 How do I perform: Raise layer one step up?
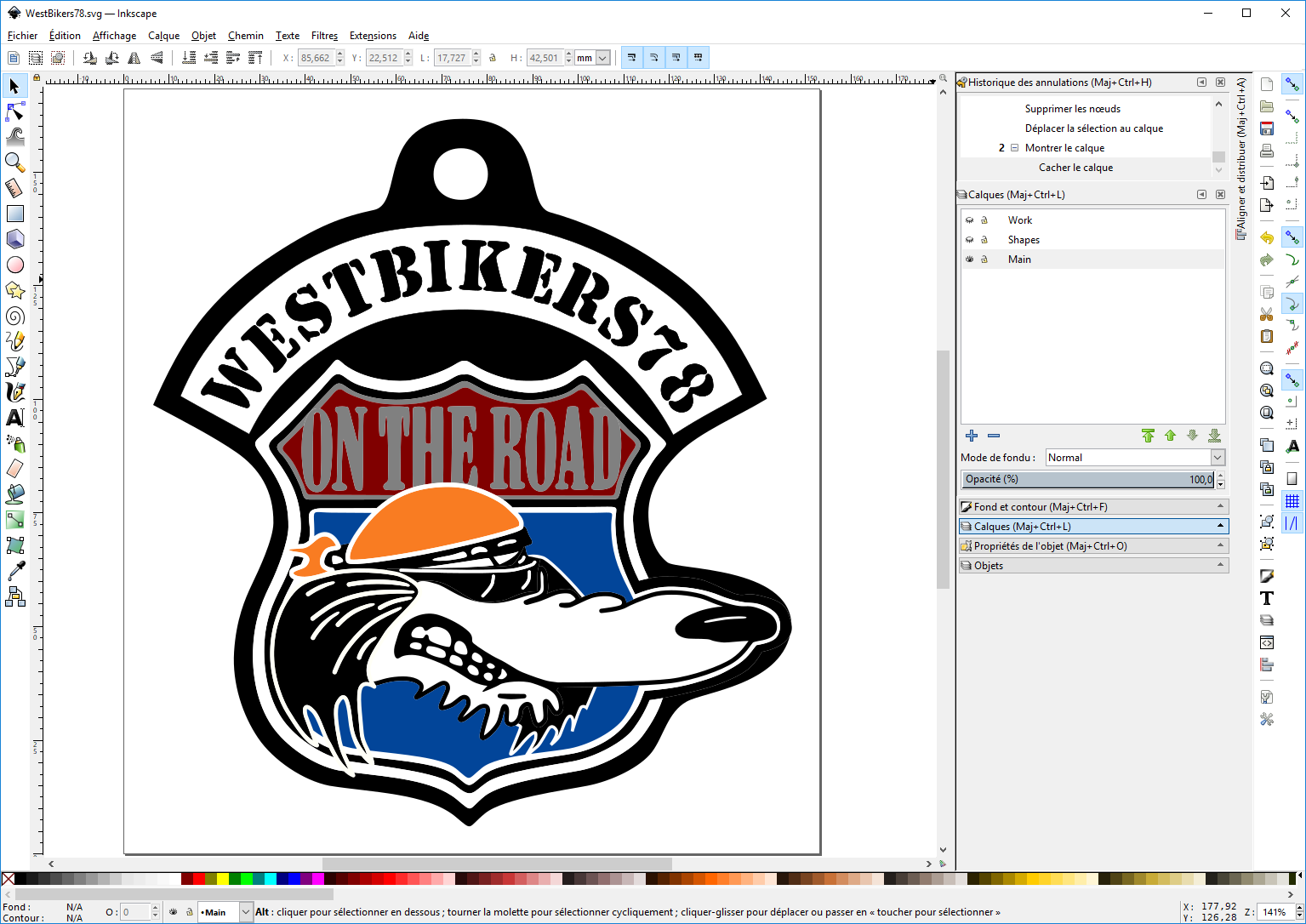pos(1170,436)
